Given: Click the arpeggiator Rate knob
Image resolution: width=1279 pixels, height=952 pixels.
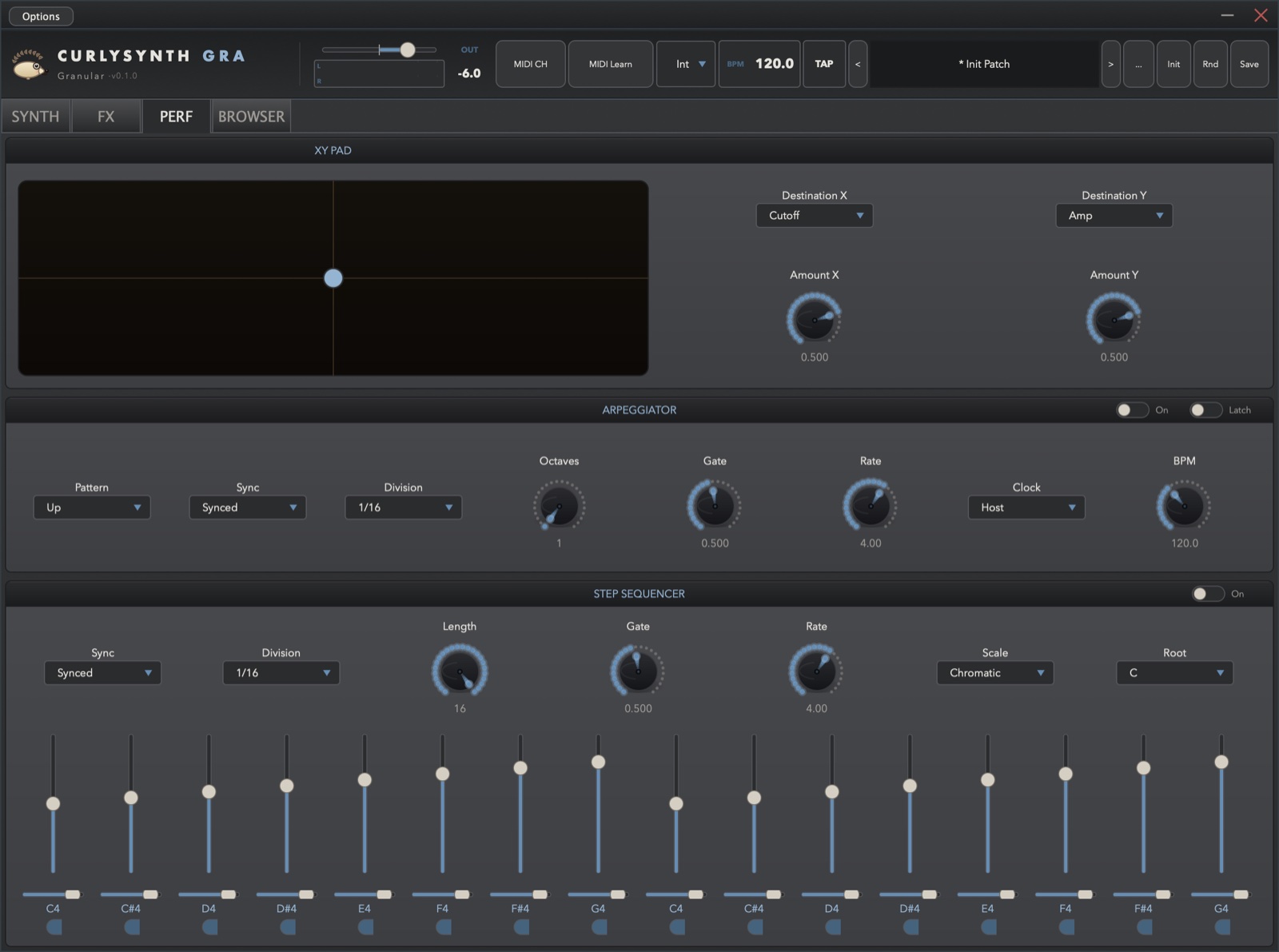Looking at the screenshot, I should pyautogui.click(x=871, y=506).
